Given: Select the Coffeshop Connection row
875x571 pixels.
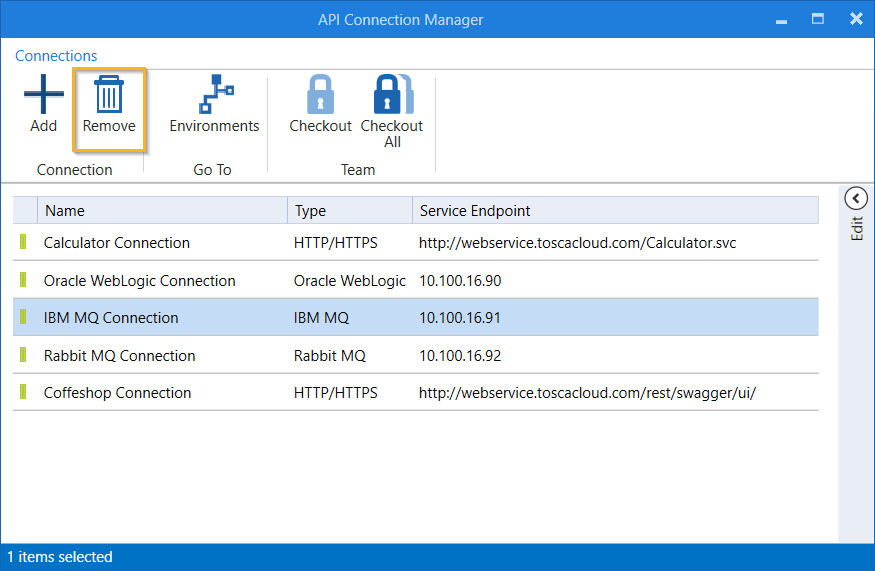Looking at the screenshot, I should coord(117,393).
